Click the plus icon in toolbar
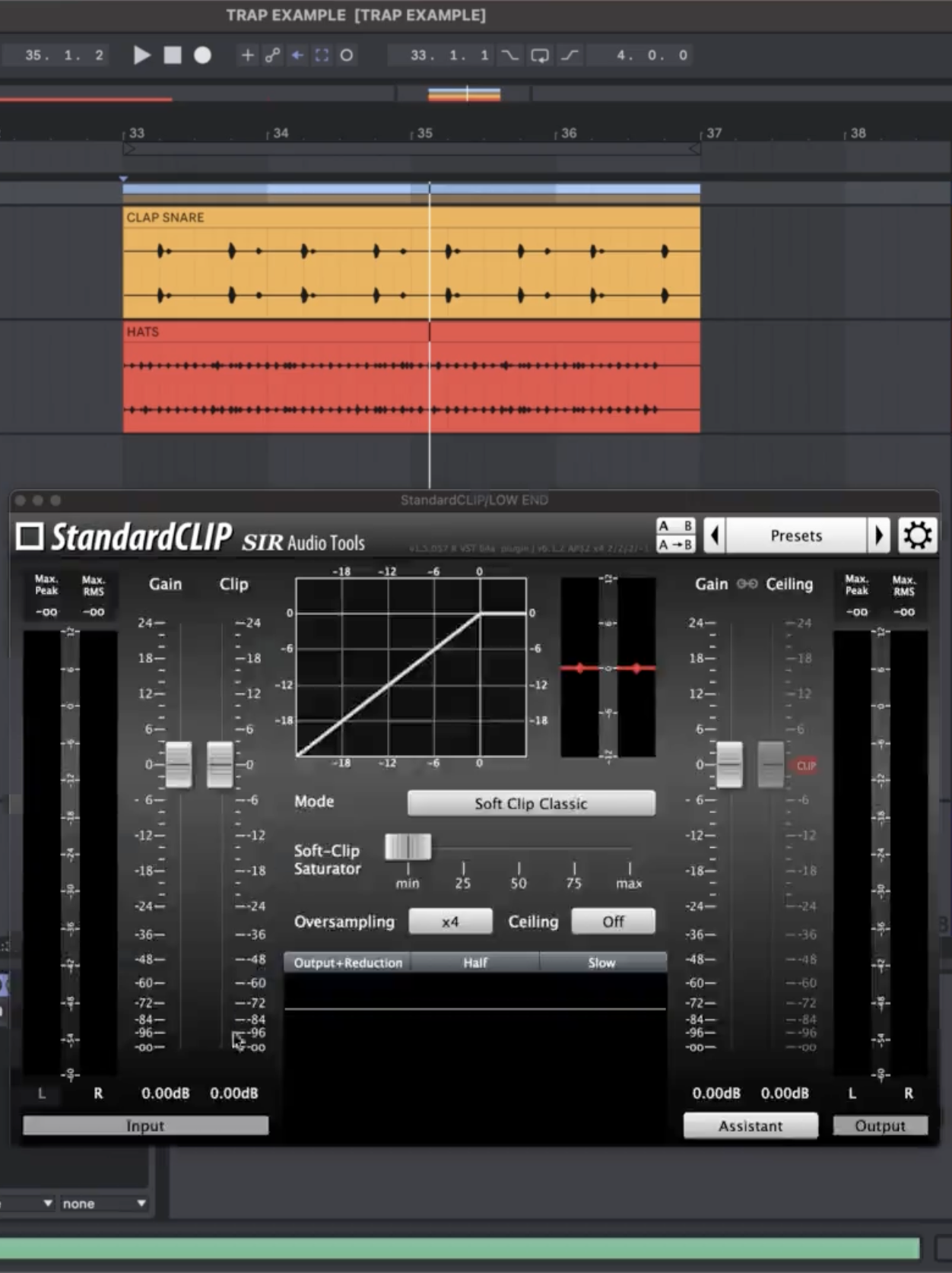 247,55
